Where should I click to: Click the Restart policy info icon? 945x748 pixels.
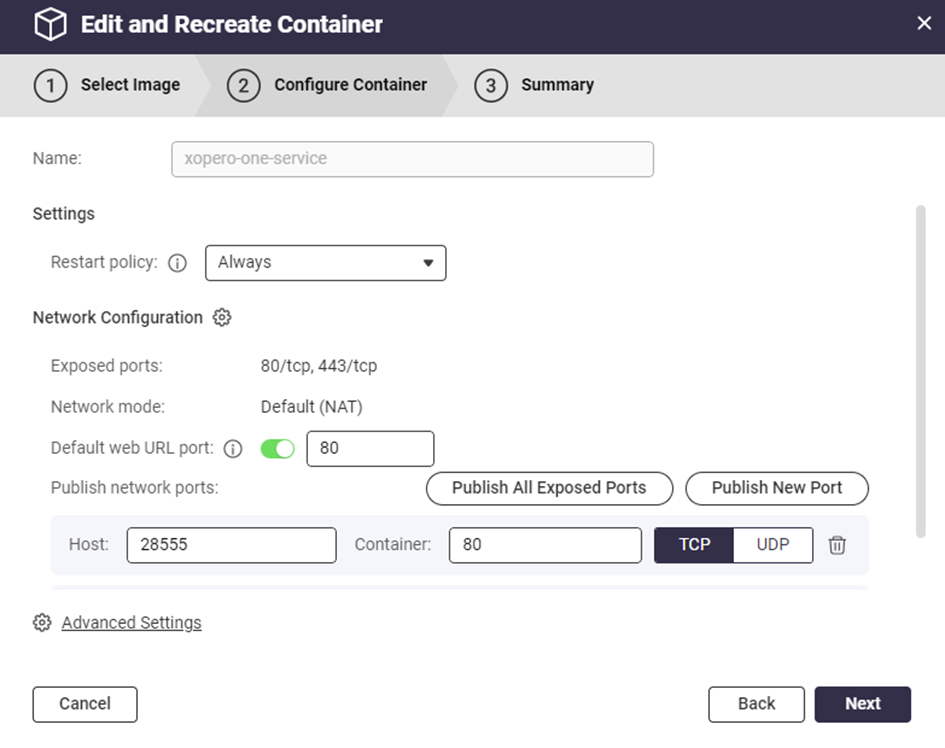tap(177, 263)
